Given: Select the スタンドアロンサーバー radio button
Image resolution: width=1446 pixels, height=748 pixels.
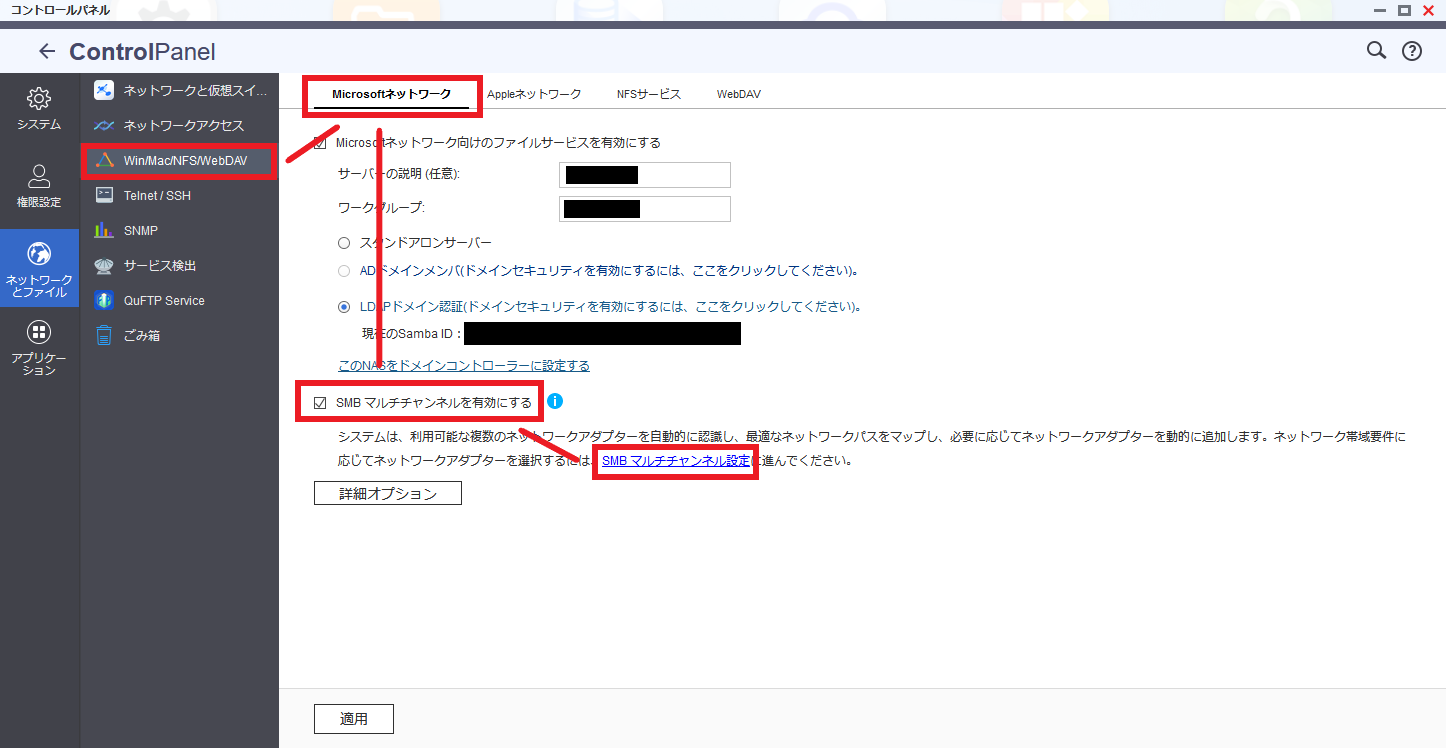Looking at the screenshot, I should 344,243.
